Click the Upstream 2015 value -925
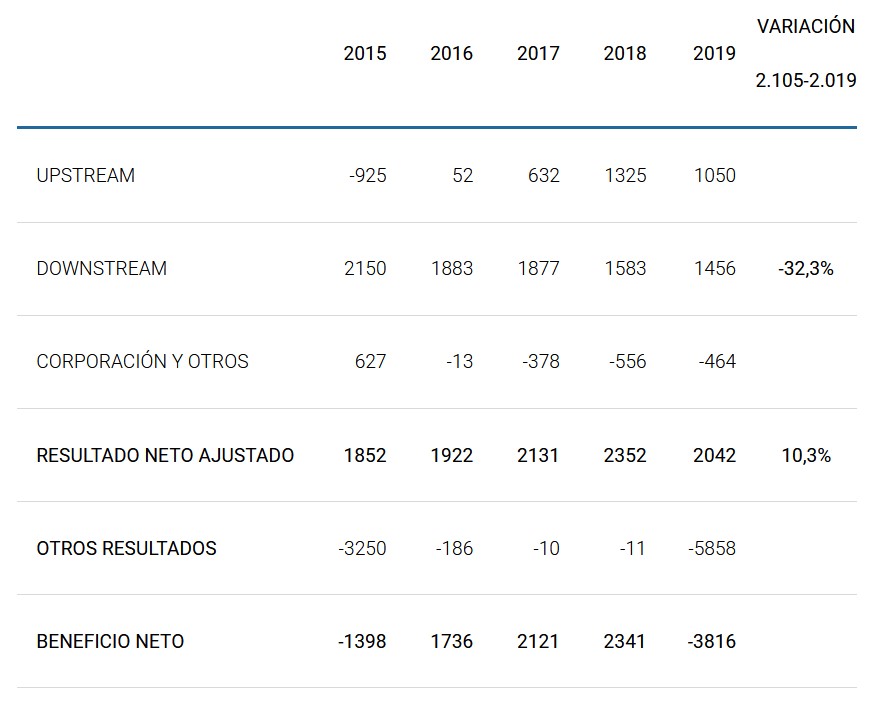 click(x=368, y=176)
